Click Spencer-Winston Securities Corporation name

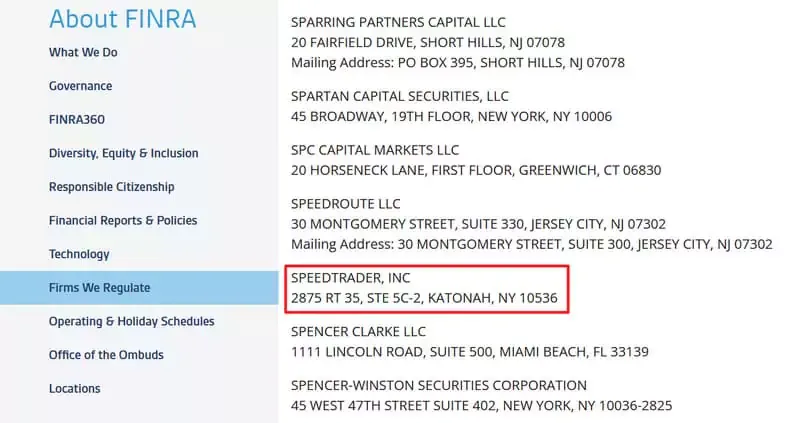click(x=439, y=385)
